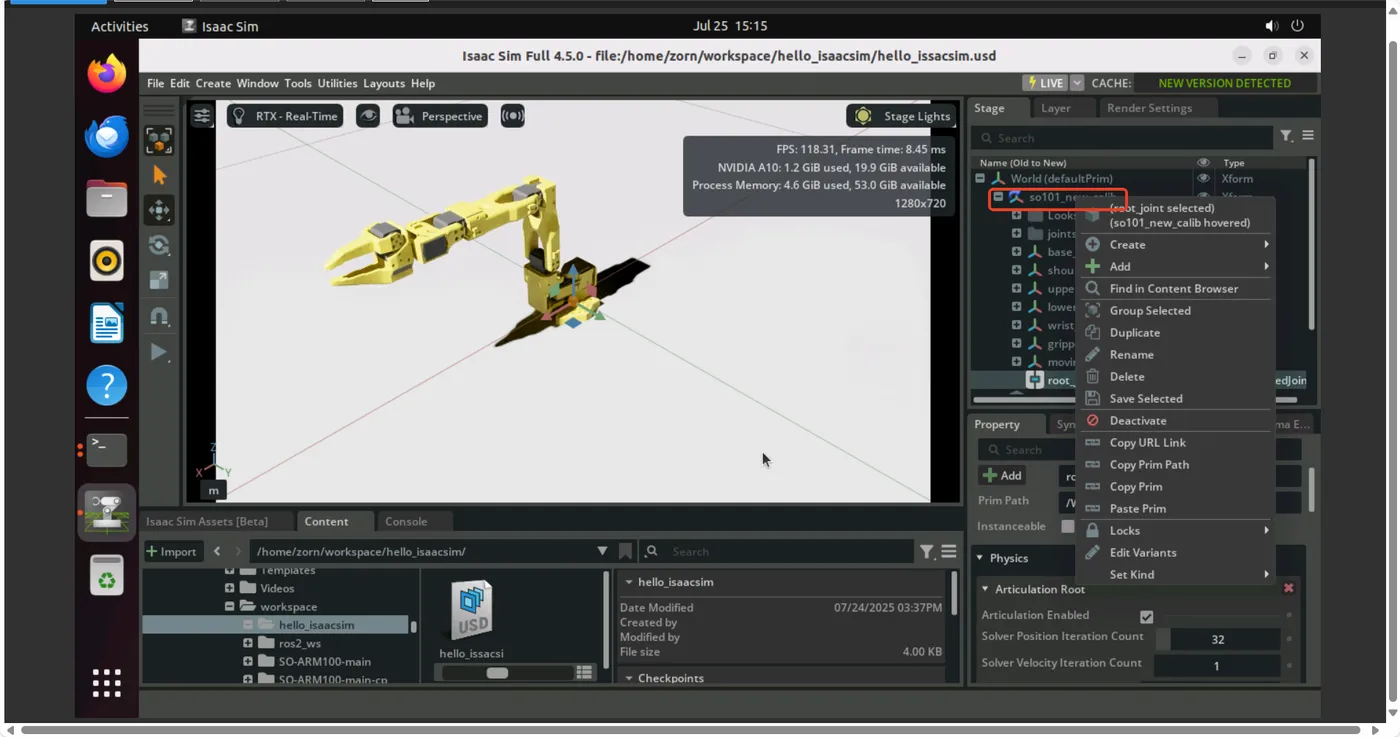The width and height of the screenshot is (1400, 737).
Task: Activate the Scale tool in left toolbar
Action: click(159, 281)
